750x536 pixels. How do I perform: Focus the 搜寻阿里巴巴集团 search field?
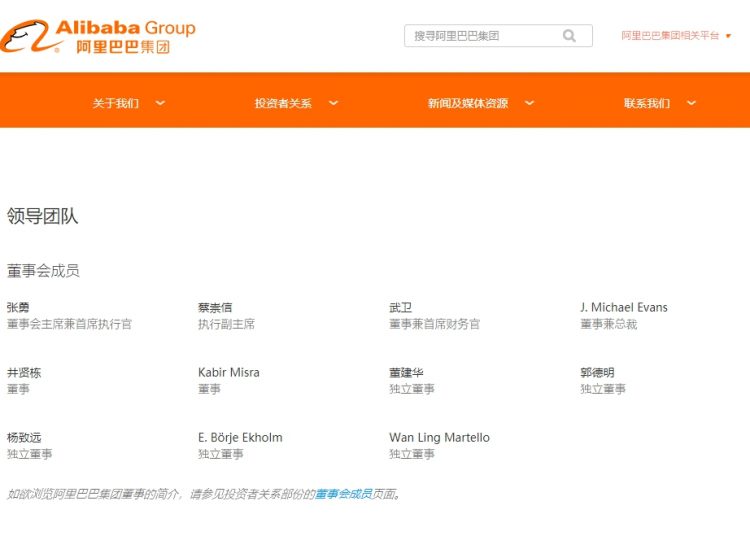coord(498,36)
